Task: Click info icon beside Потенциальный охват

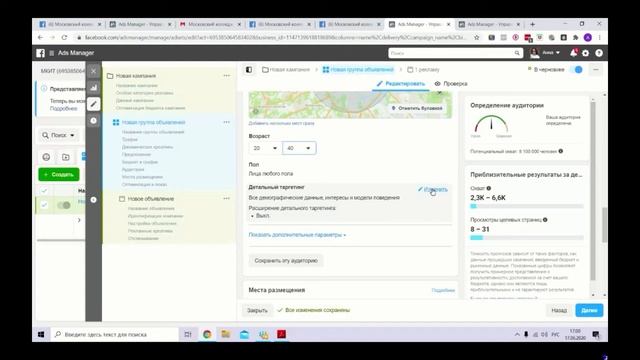Action: tap(561, 151)
